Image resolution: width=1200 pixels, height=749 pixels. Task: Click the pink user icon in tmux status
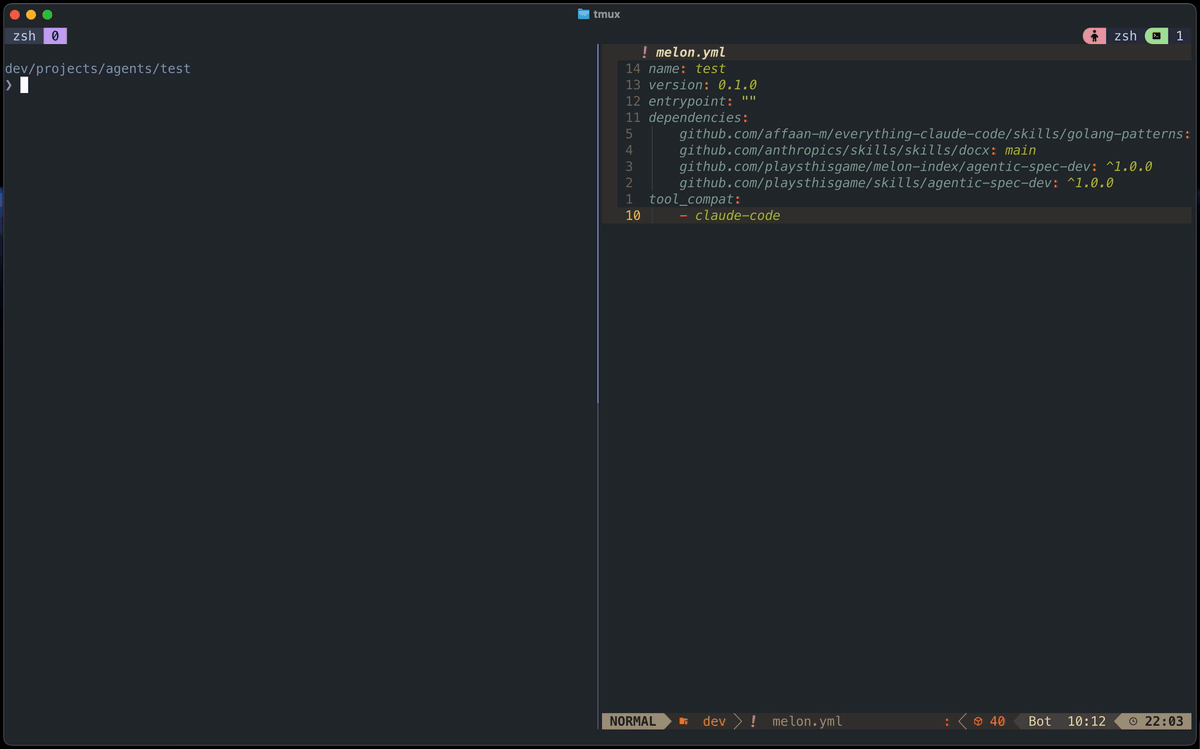click(x=1094, y=36)
